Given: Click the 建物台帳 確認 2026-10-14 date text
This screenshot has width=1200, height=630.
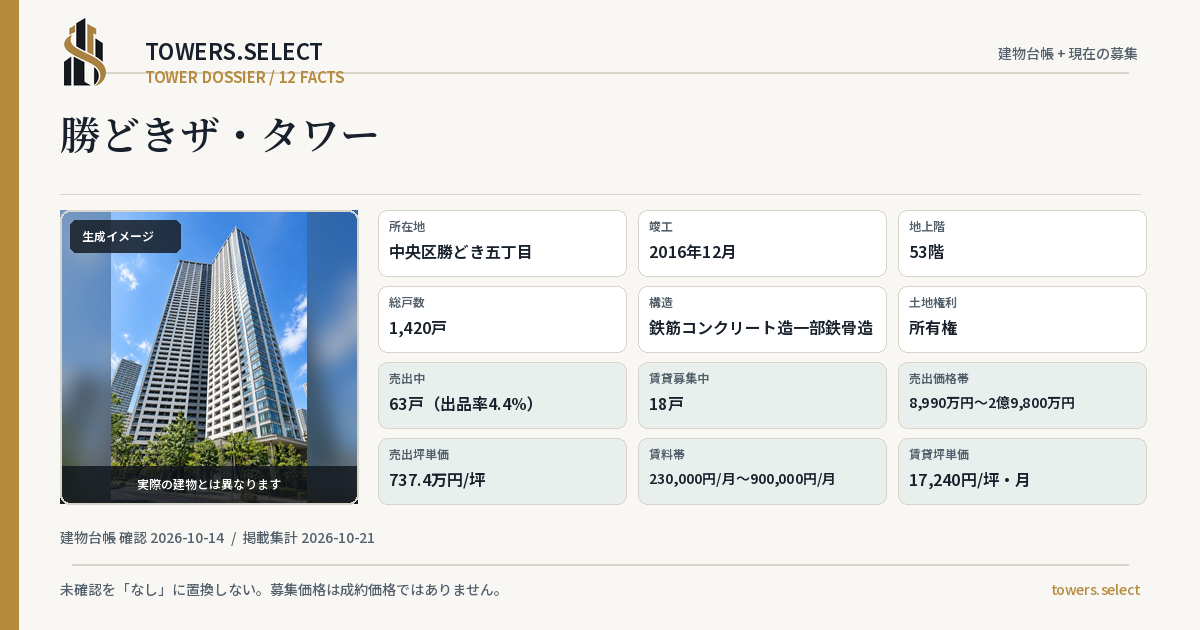Looking at the screenshot, I should pyautogui.click(x=142, y=538).
